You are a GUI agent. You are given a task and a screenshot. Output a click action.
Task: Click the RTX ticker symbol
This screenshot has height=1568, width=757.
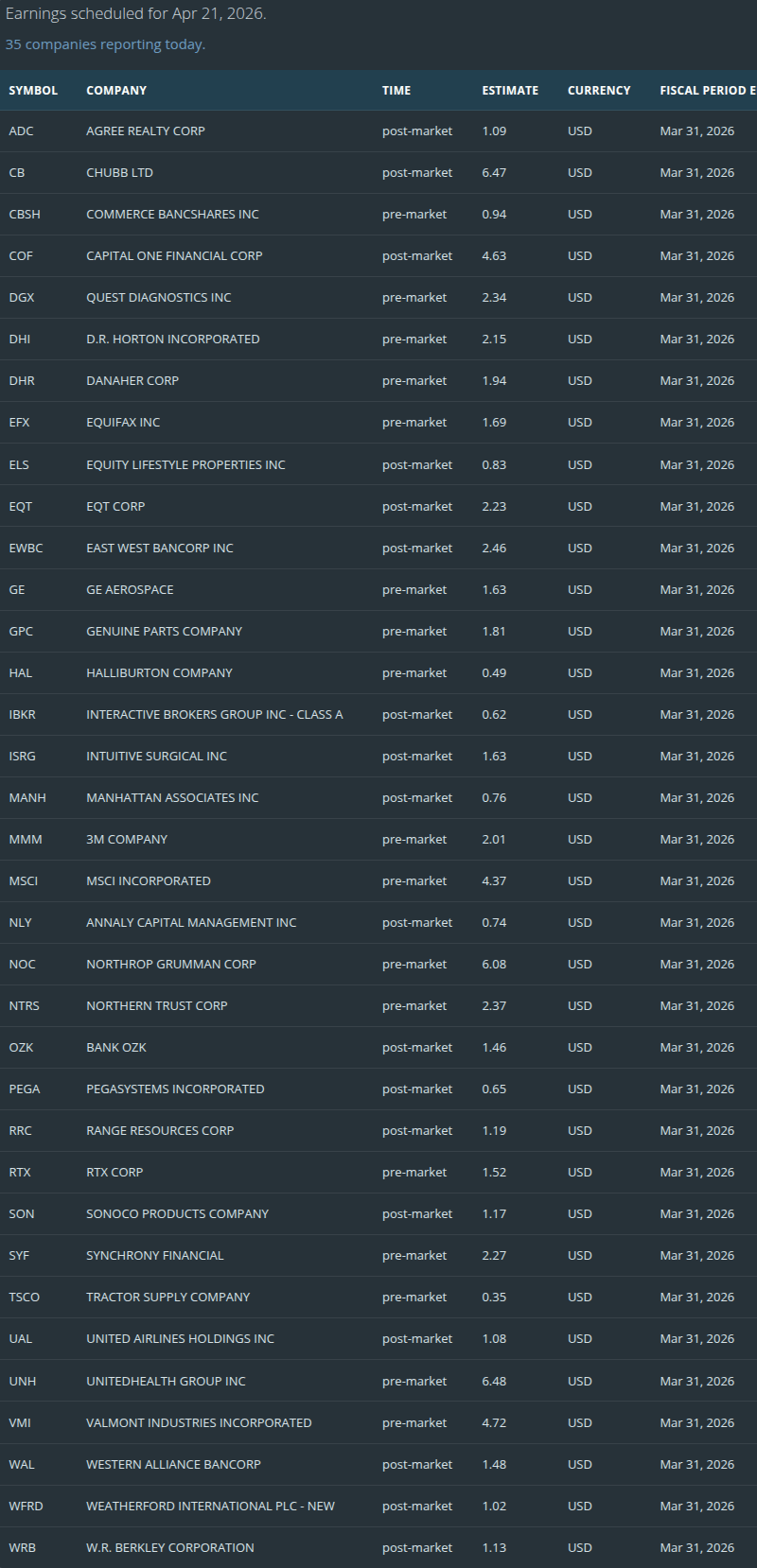(x=20, y=1173)
